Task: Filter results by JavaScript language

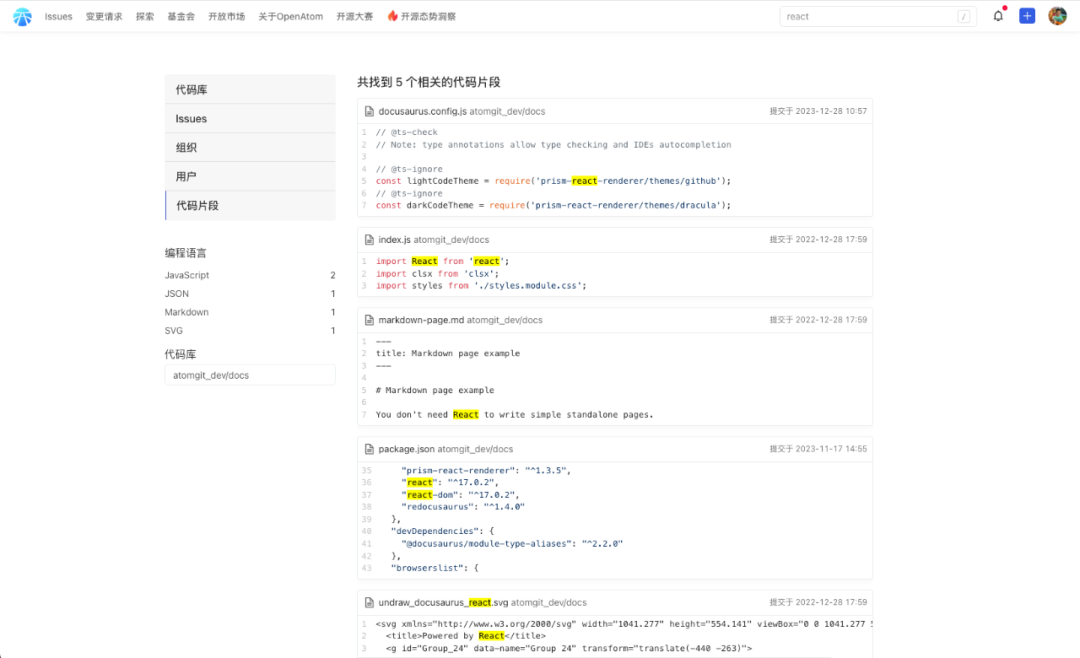Action: point(250,275)
